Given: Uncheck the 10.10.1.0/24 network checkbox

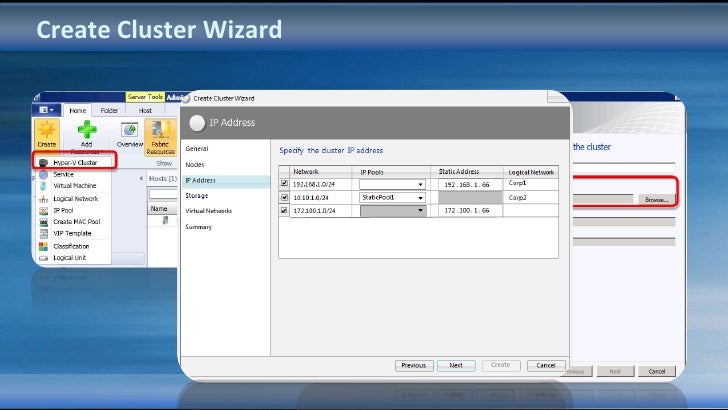Looking at the screenshot, I should click(x=284, y=197).
